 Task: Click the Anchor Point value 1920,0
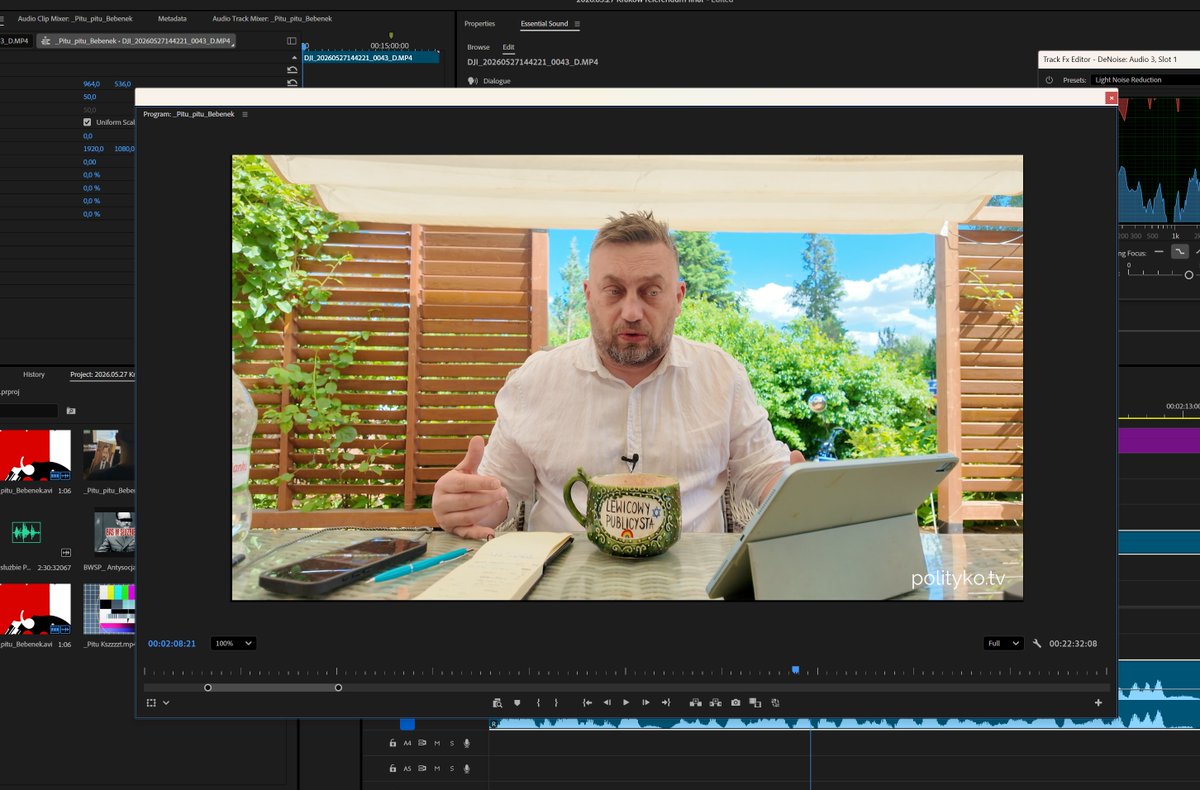(92, 148)
